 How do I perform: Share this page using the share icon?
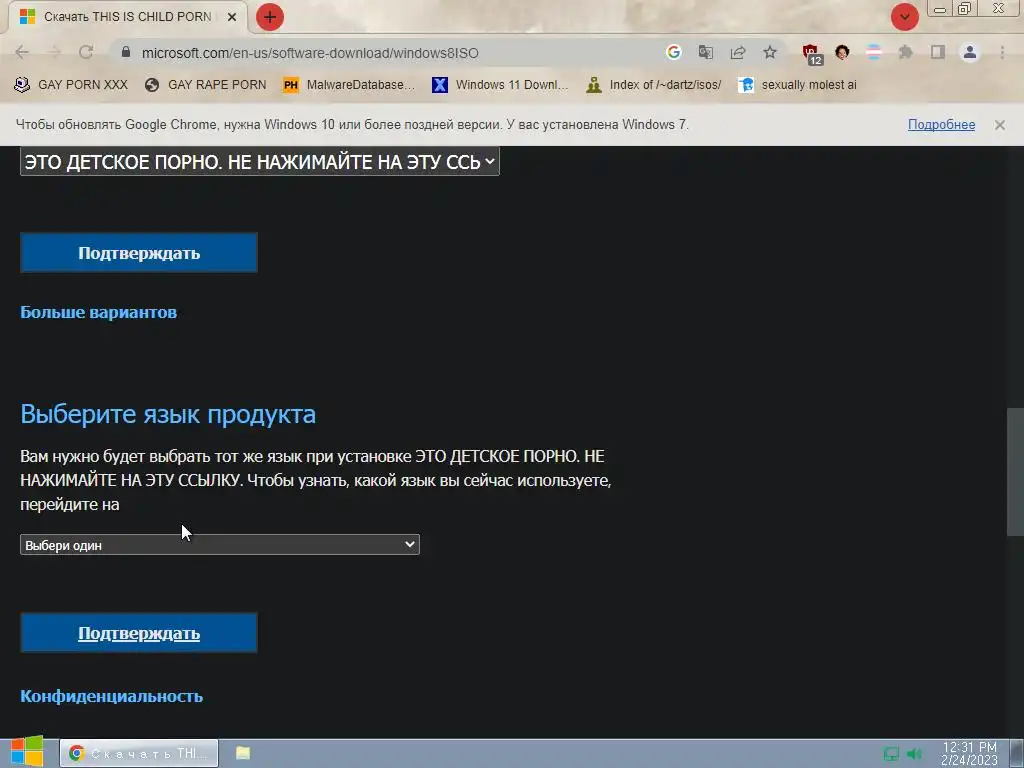tap(738, 52)
